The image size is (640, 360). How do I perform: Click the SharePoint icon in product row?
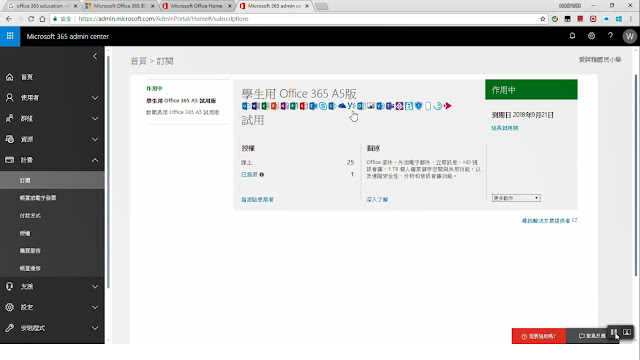point(333,106)
